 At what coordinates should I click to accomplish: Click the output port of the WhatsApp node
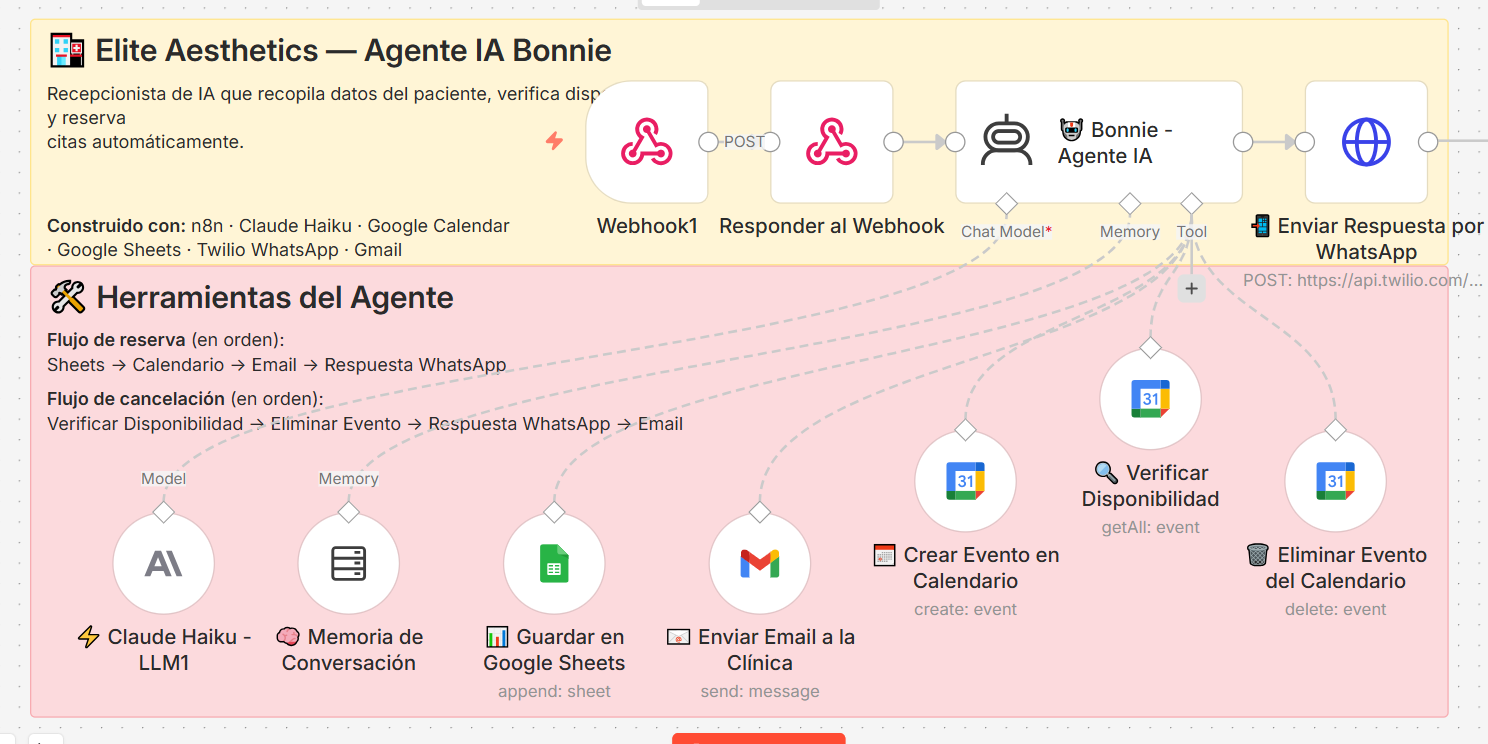coord(1428,142)
